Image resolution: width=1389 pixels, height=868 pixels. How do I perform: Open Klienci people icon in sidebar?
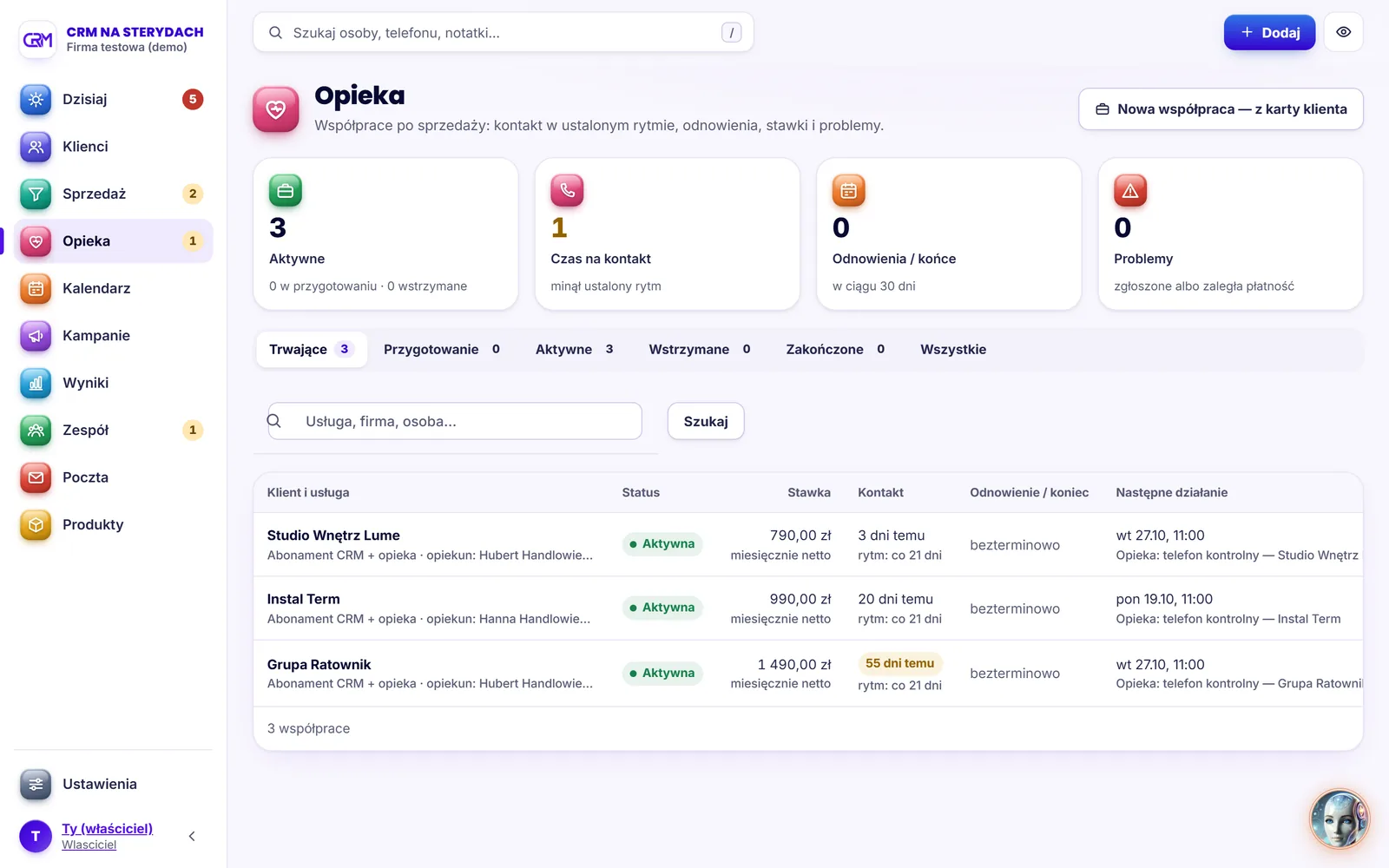pos(36,147)
